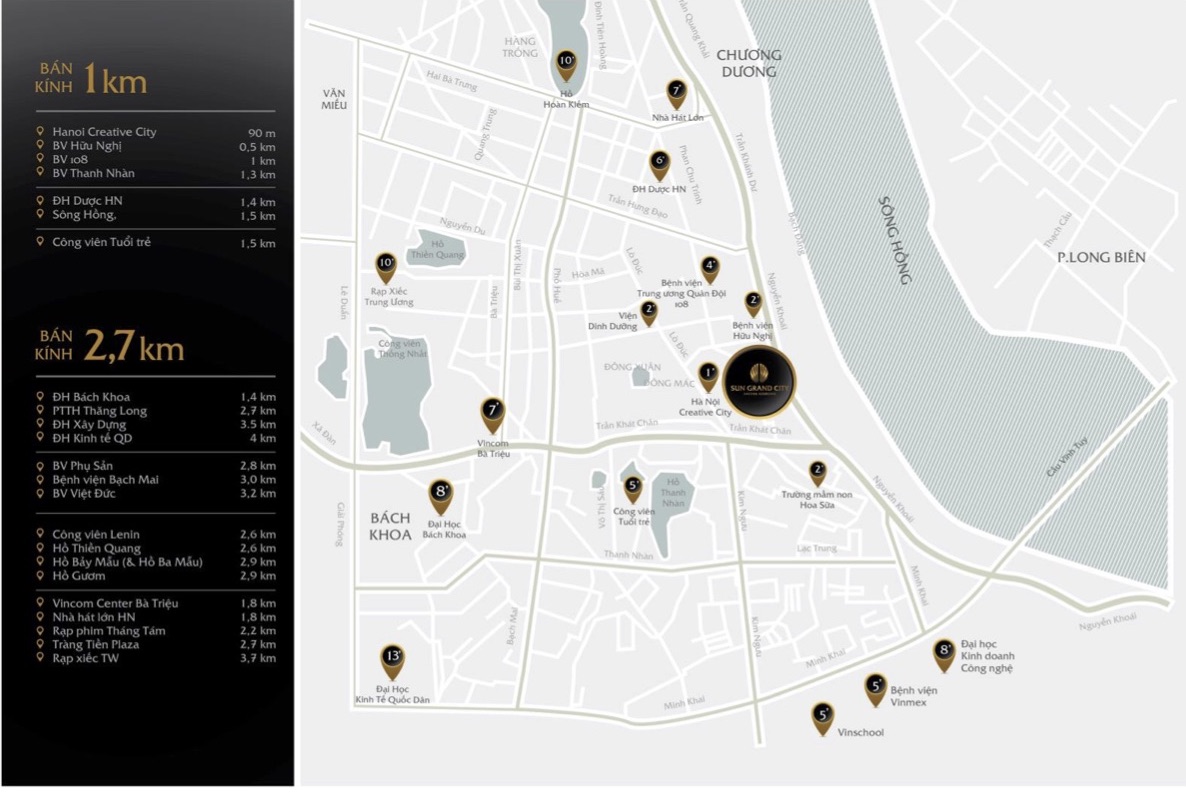Select the Vinschool map pin
This screenshot has height=793, width=1186.
pos(822,717)
